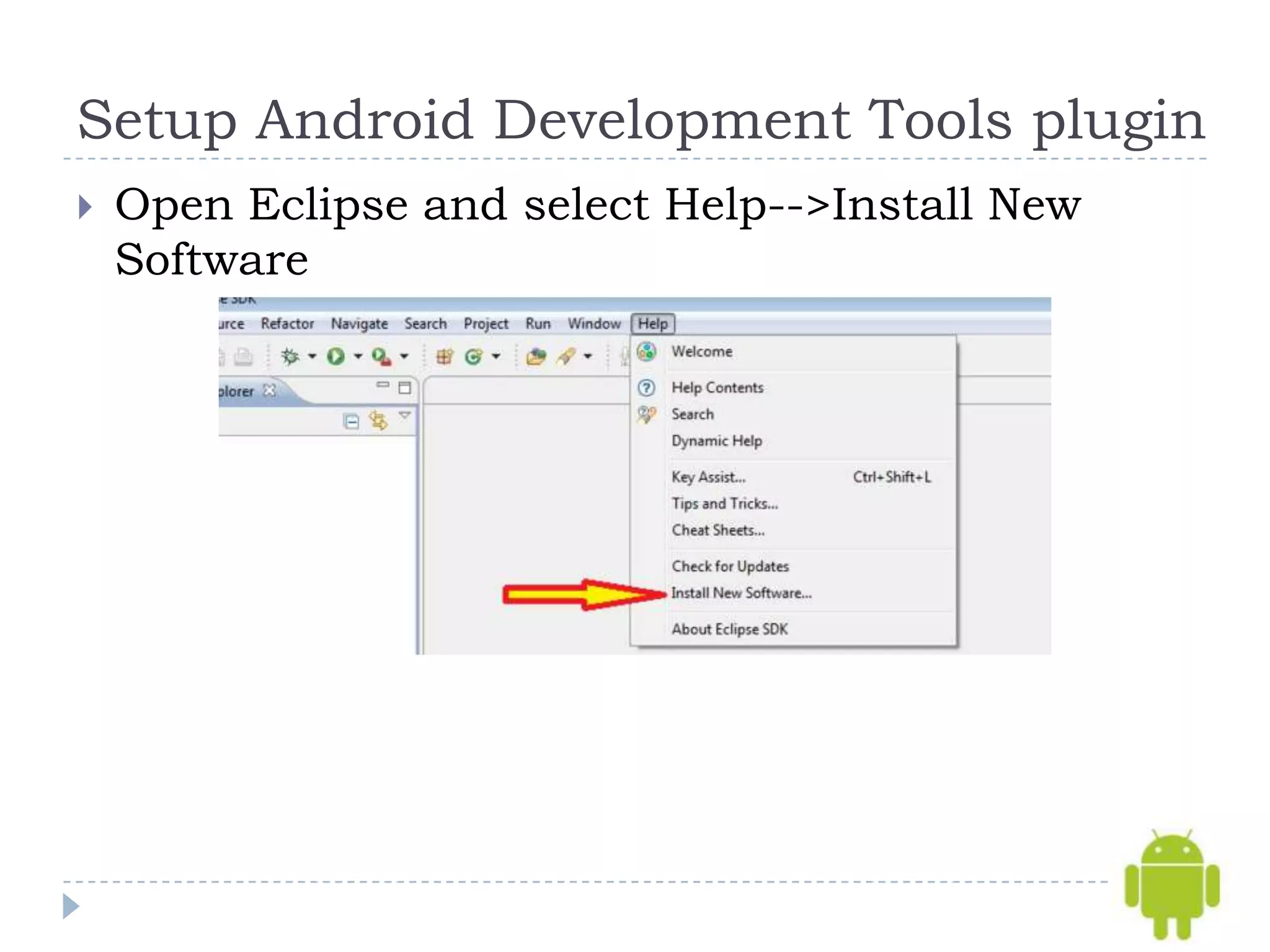Click the New Java Package icon
The height and width of the screenshot is (952, 1270).
[x=445, y=356]
